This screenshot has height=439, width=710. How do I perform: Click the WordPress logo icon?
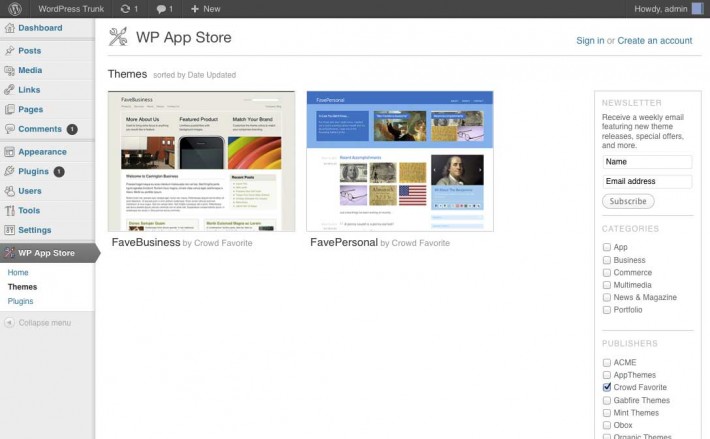click(x=14, y=9)
